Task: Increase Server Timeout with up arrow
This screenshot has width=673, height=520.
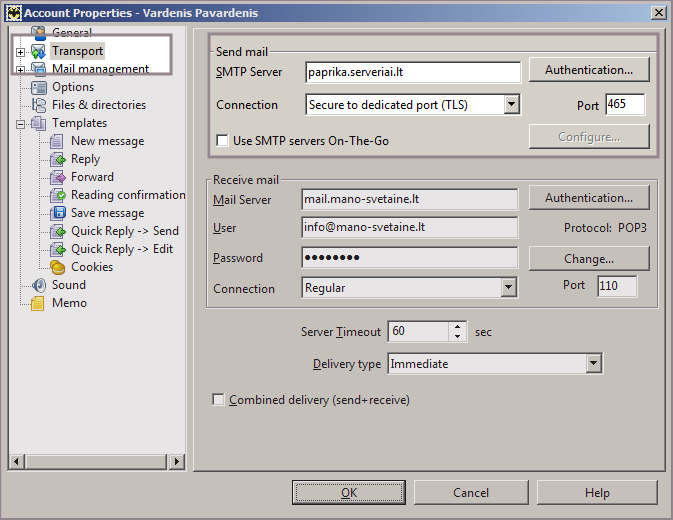Action: (458, 326)
